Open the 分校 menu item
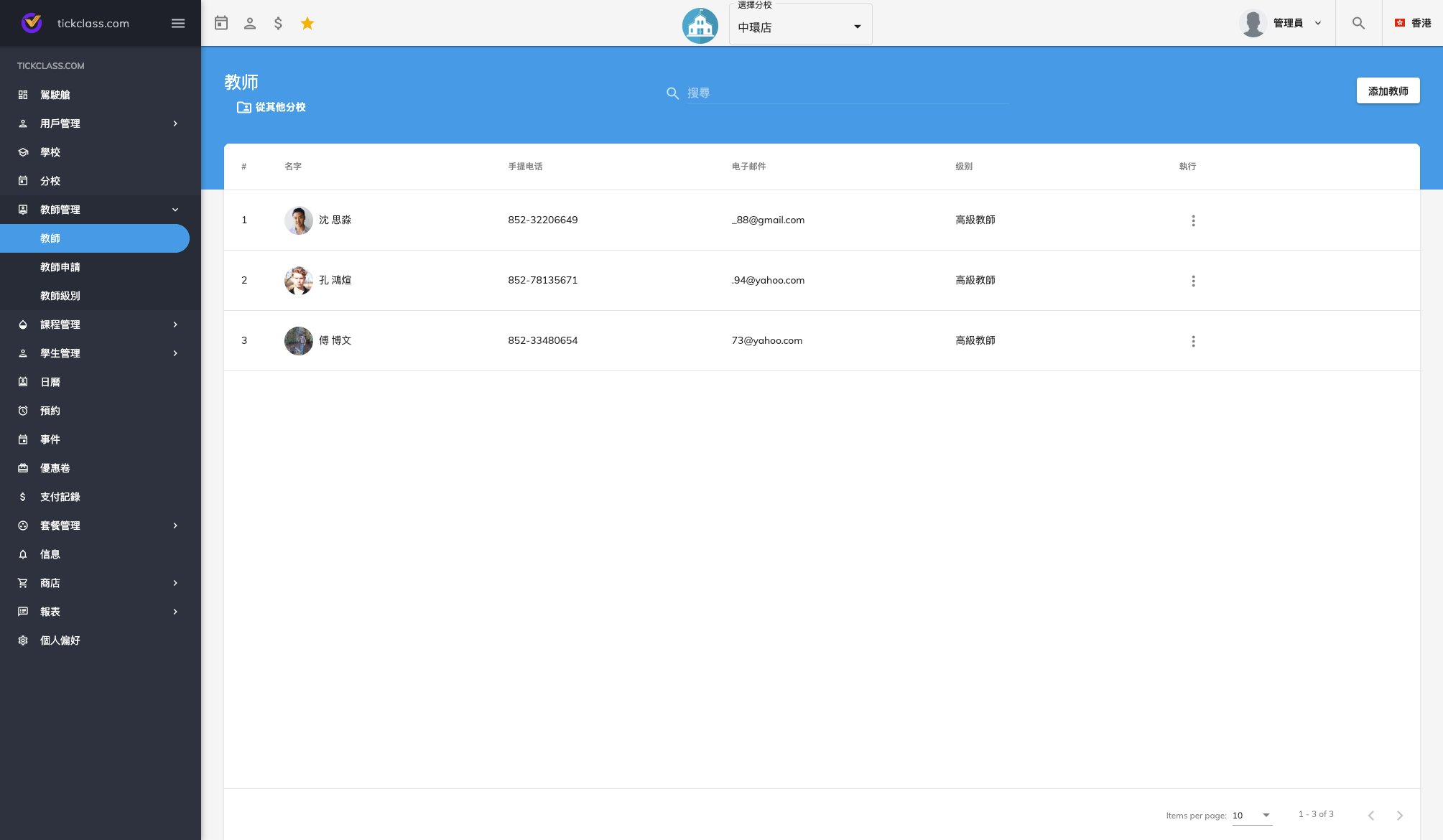The width and height of the screenshot is (1443, 840). pos(101,181)
